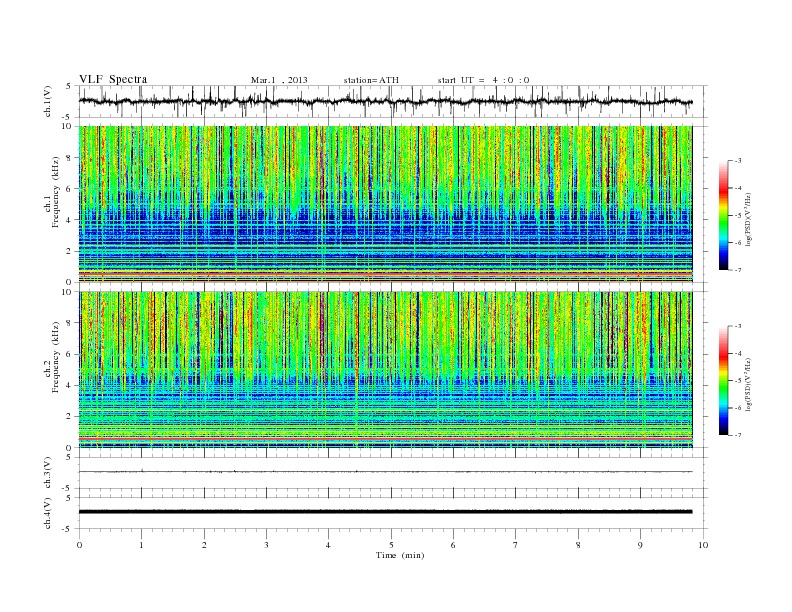Click the "station=ATH" header label

371,80
